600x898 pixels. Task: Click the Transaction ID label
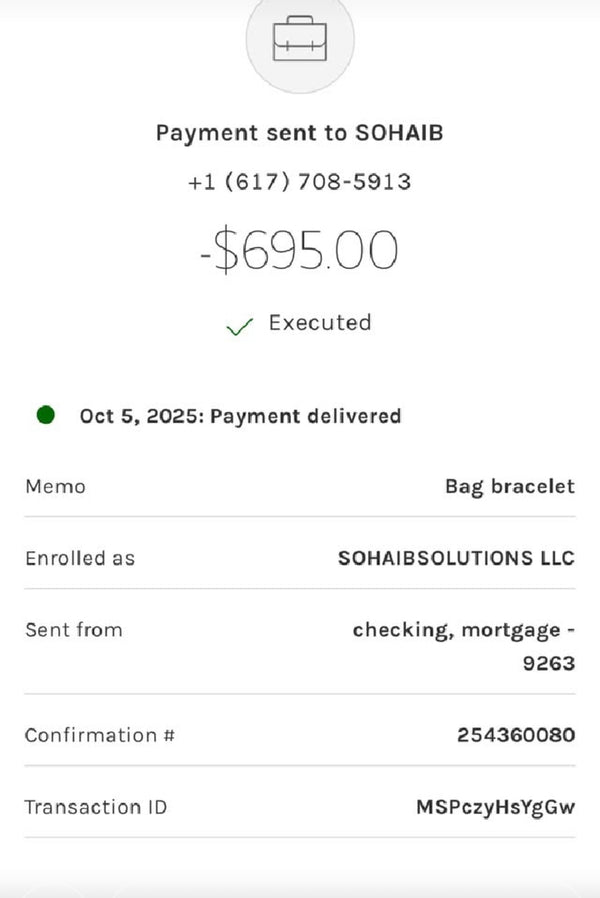click(x=96, y=807)
